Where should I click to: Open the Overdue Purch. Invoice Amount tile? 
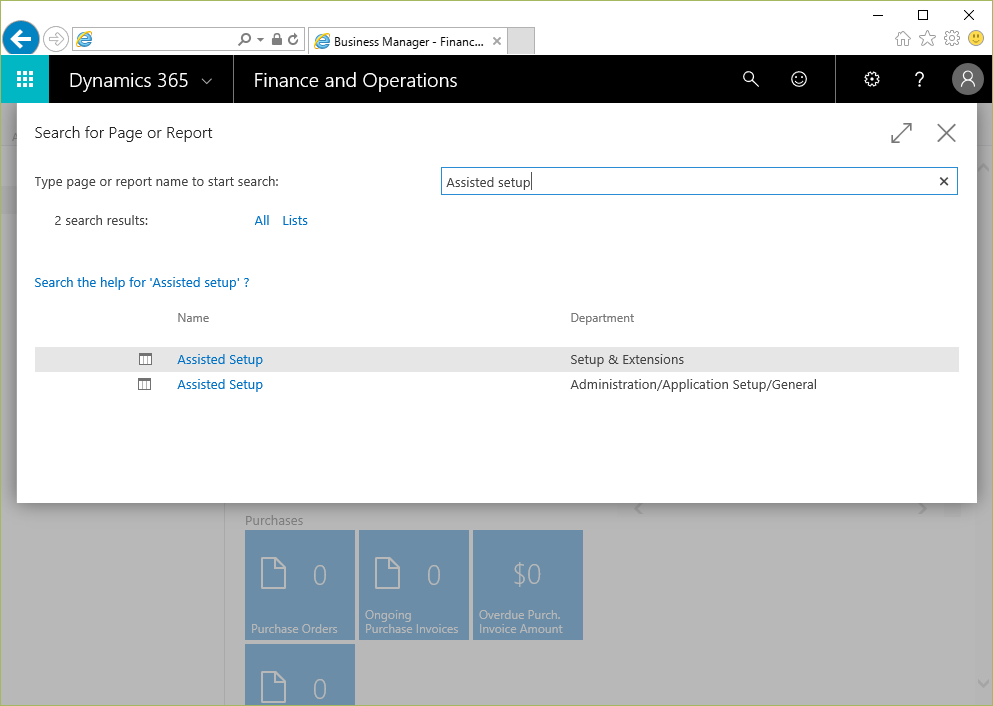click(x=528, y=585)
